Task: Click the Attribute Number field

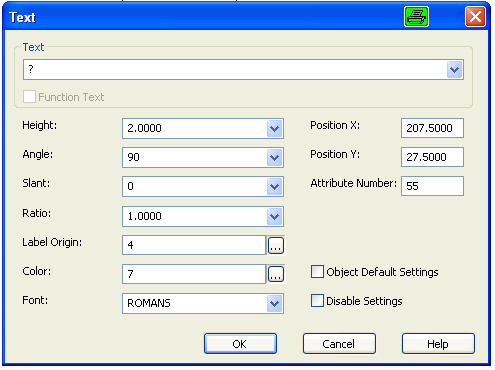Action: (x=432, y=186)
